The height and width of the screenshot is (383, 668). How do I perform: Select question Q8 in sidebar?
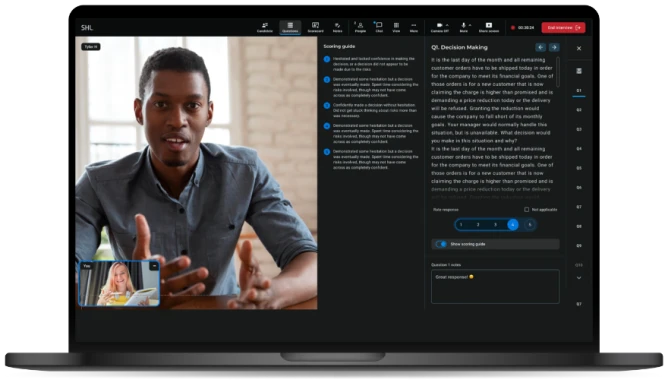tap(579, 226)
